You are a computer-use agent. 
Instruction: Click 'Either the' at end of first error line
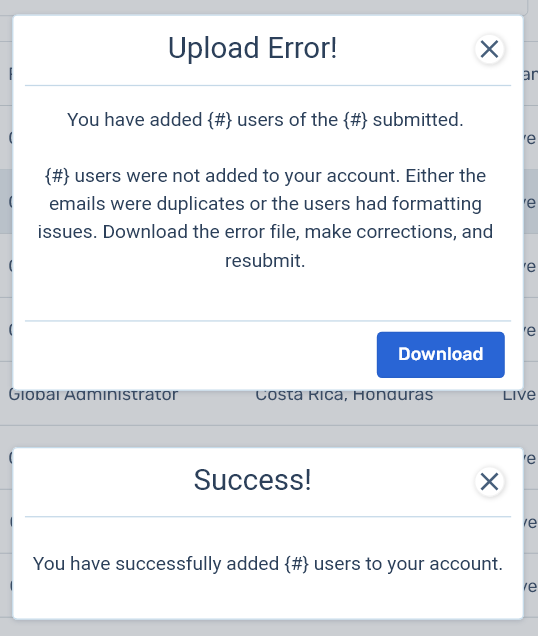(x=445, y=176)
